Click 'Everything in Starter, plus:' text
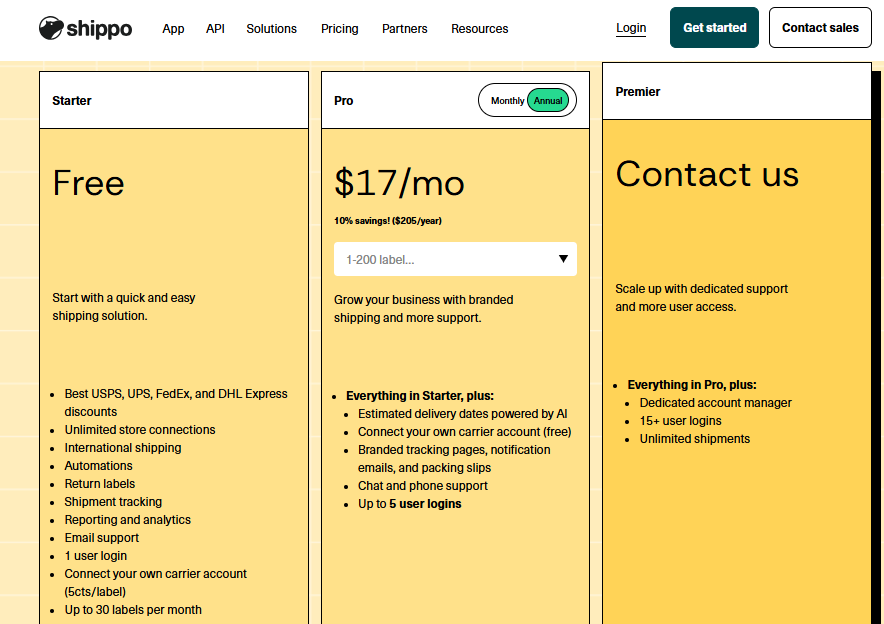 pos(420,396)
